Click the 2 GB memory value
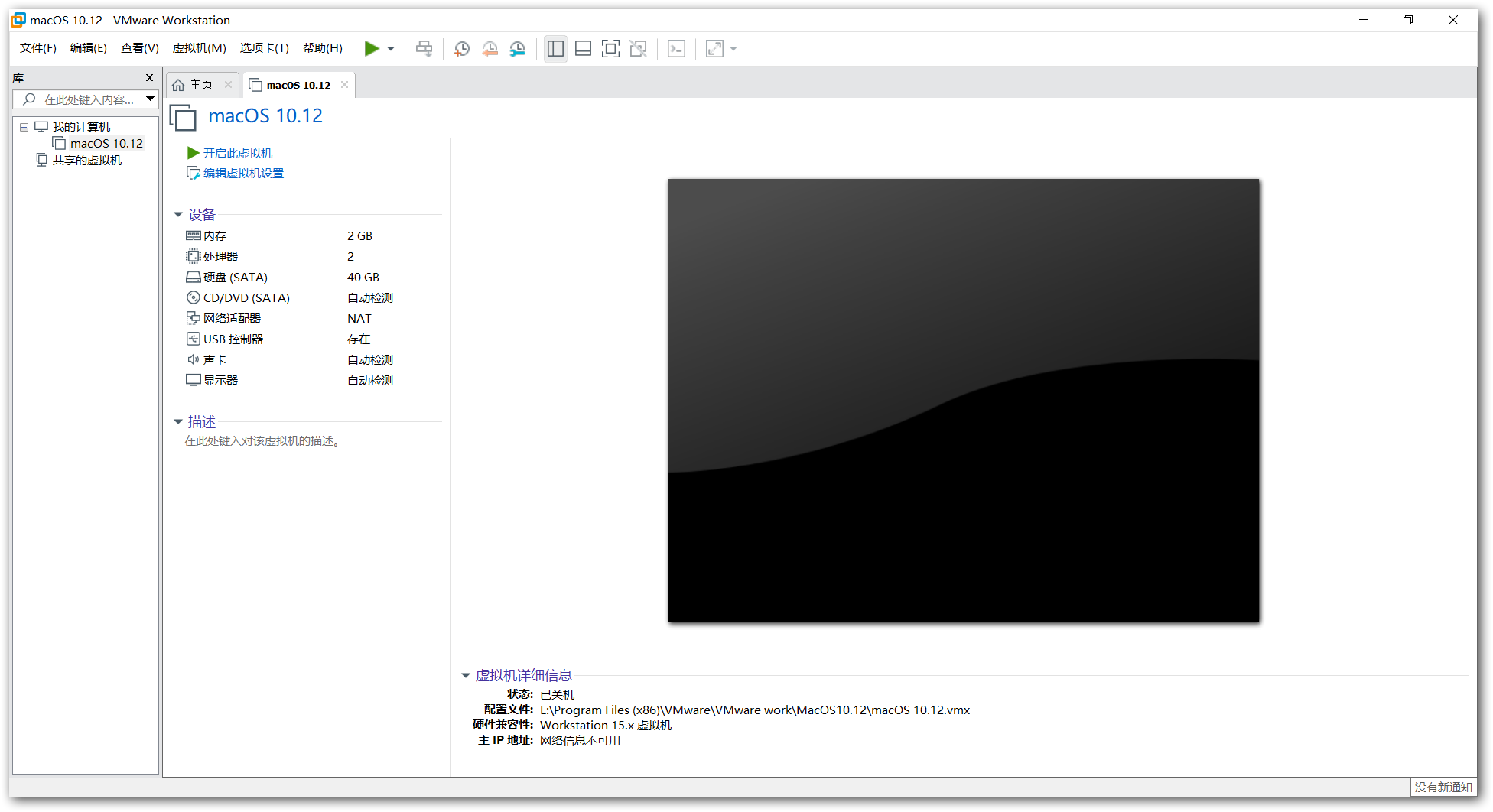1493x812 pixels. click(359, 236)
